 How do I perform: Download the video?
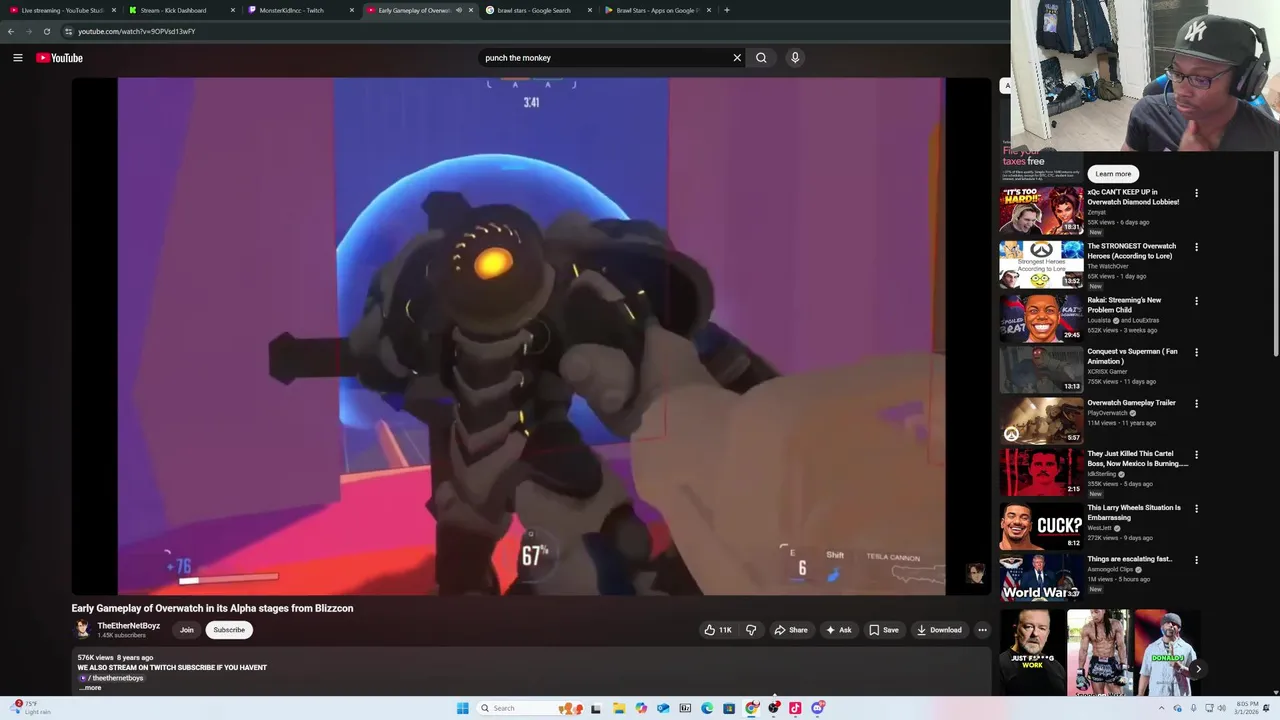tap(939, 630)
